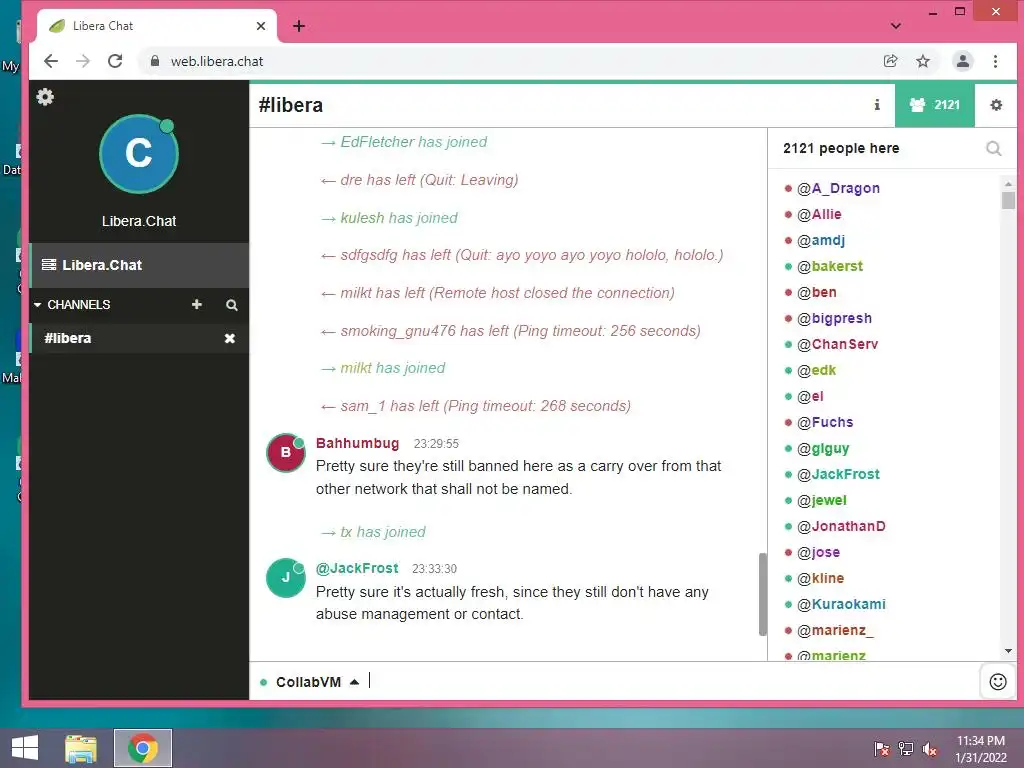Open the taskbar clock showing 11:34 PM

coord(981,749)
